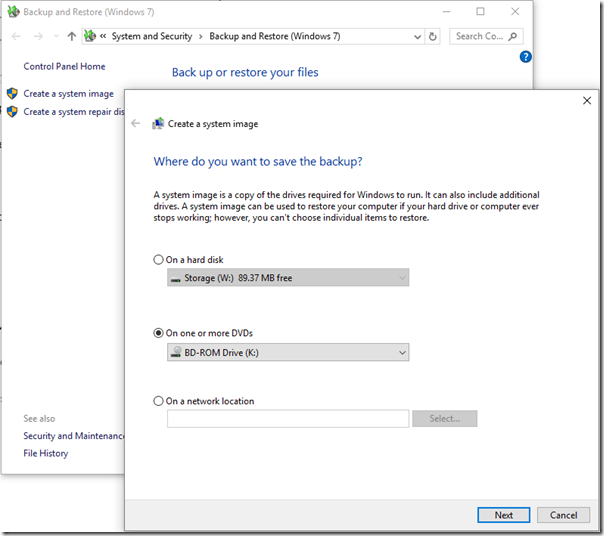Click the Storage (W:) drive icon
The width and height of the screenshot is (604, 536).
click(176, 279)
